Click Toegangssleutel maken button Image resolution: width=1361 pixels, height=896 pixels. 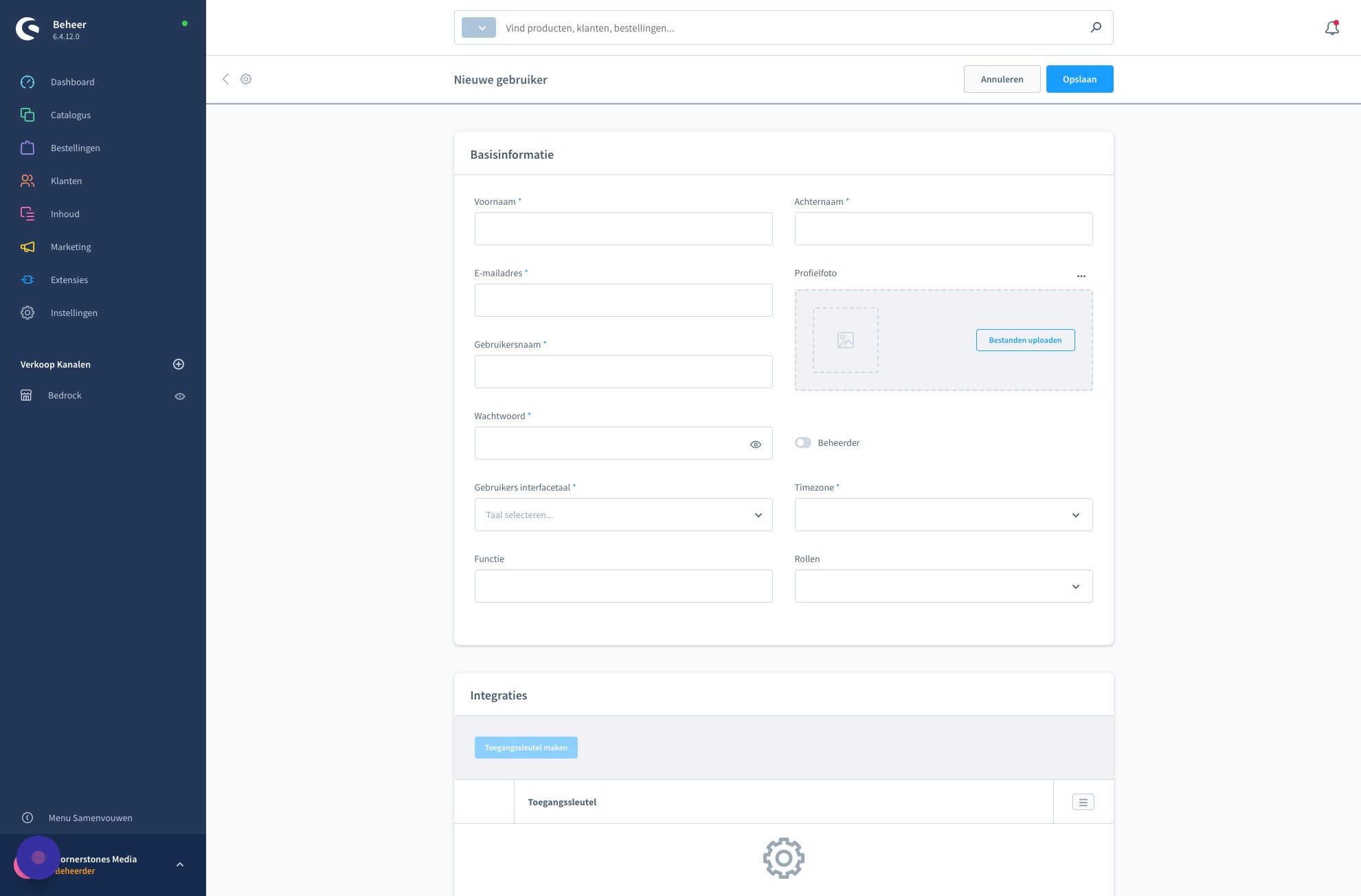[526, 748]
